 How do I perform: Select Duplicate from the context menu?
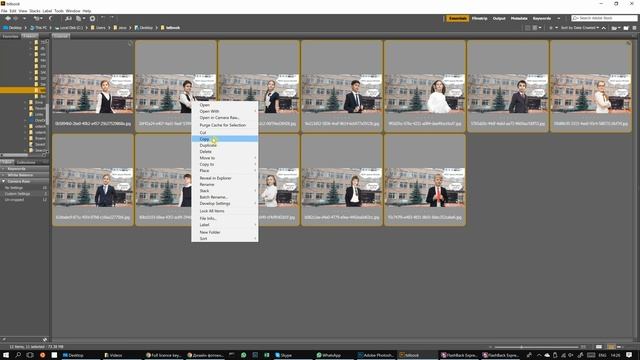tap(224, 145)
